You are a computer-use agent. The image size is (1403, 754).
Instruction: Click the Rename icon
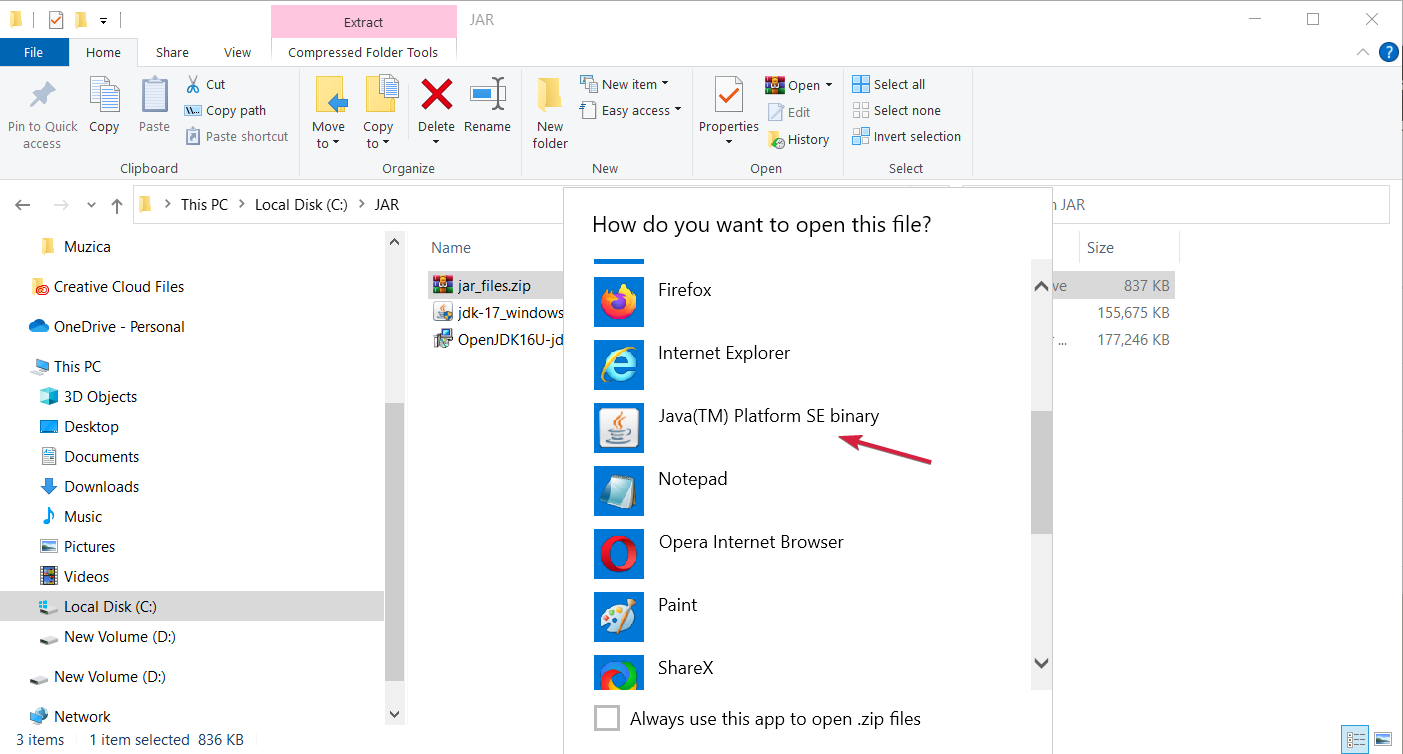pyautogui.click(x=488, y=95)
